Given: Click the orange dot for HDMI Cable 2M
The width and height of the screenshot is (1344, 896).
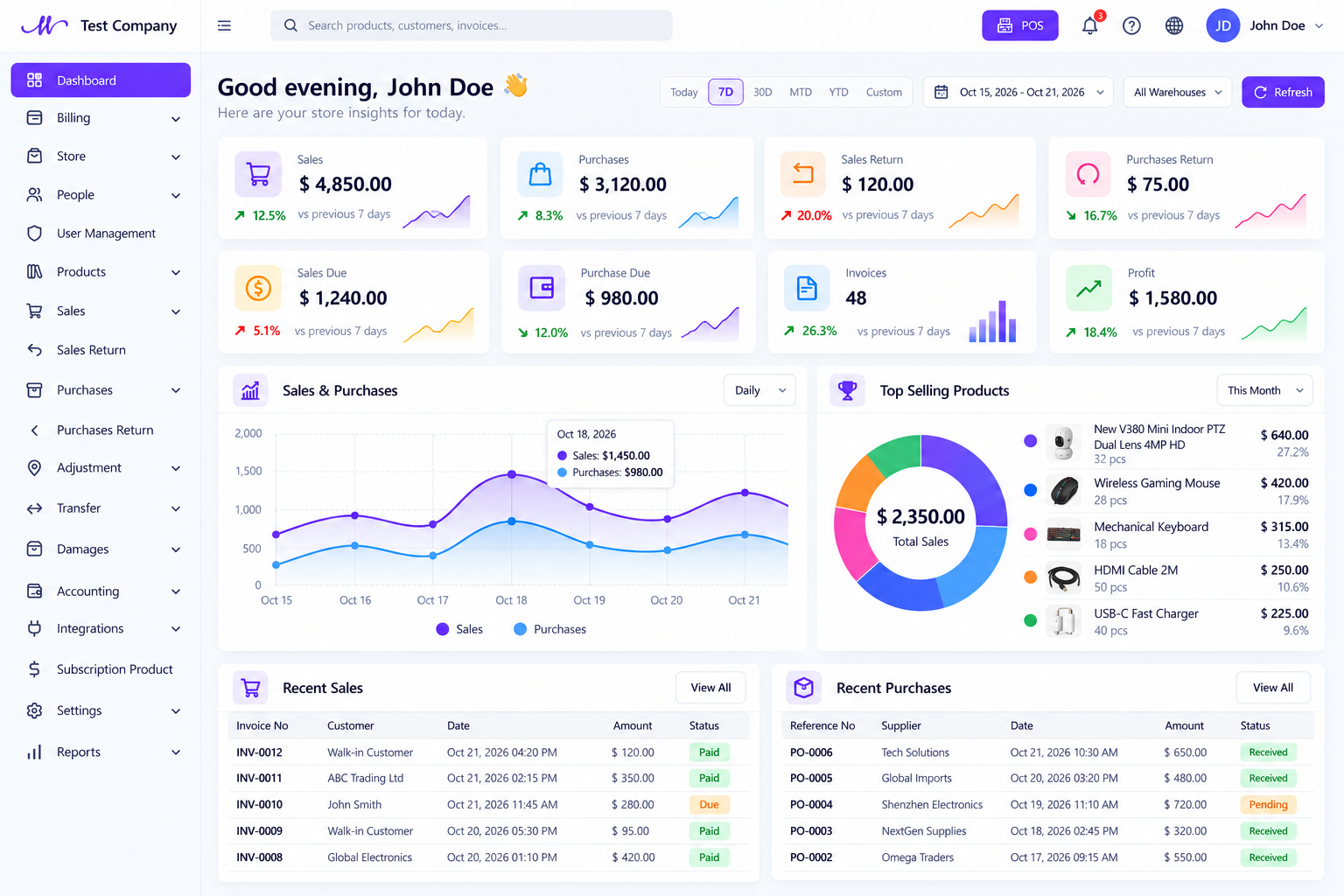Looking at the screenshot, I should coord(1031,577).
